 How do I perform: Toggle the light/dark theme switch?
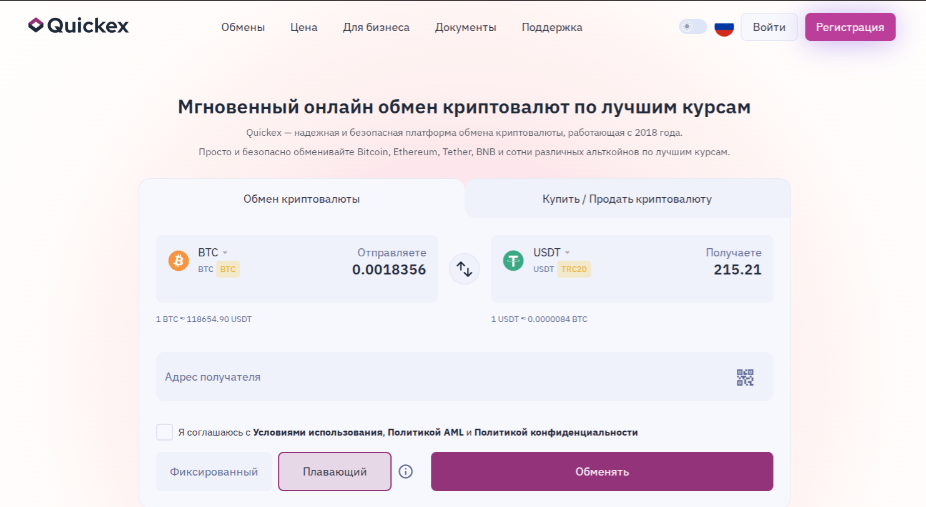click(x=693, y=27)
